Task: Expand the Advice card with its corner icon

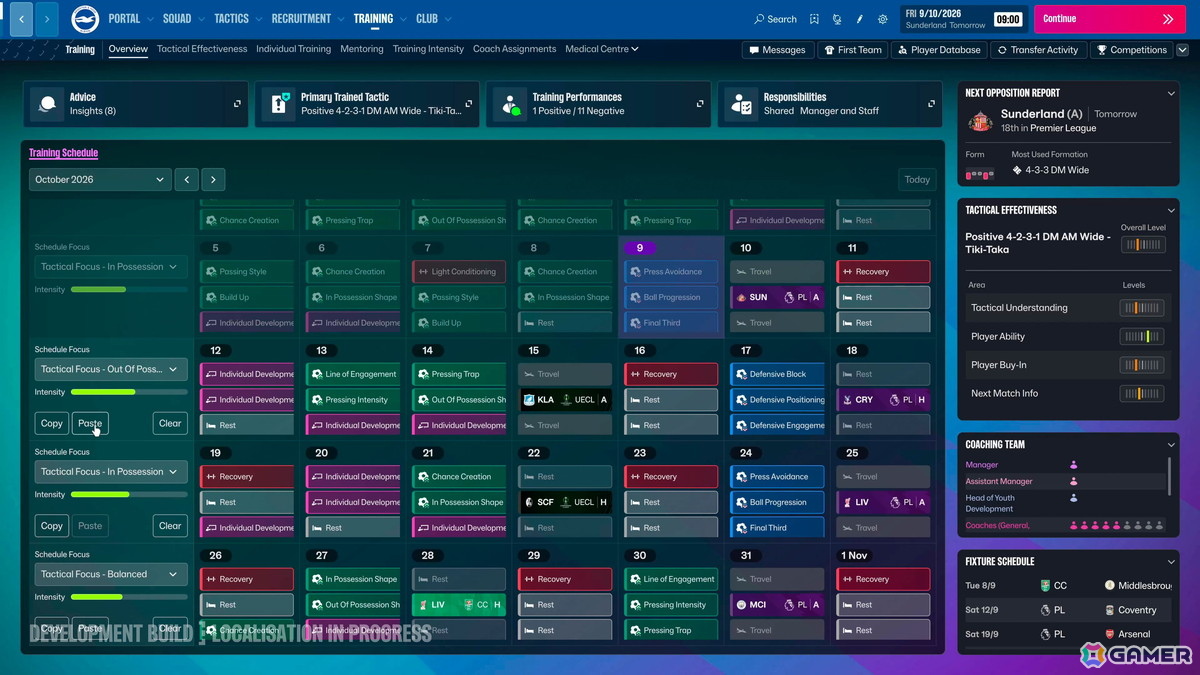Action: pos(237,104)
